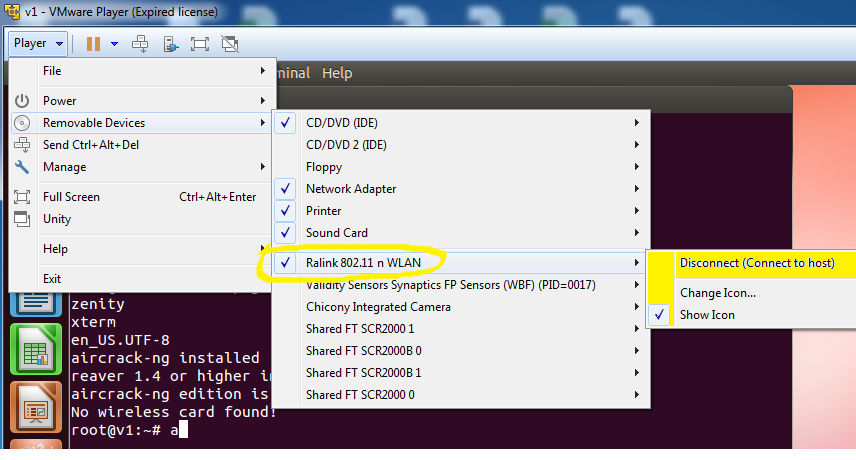Viewport: 856px width, 460px height.
Task: Select Shared FT SCR2000 0 entry
Action: tap(461, 395)
